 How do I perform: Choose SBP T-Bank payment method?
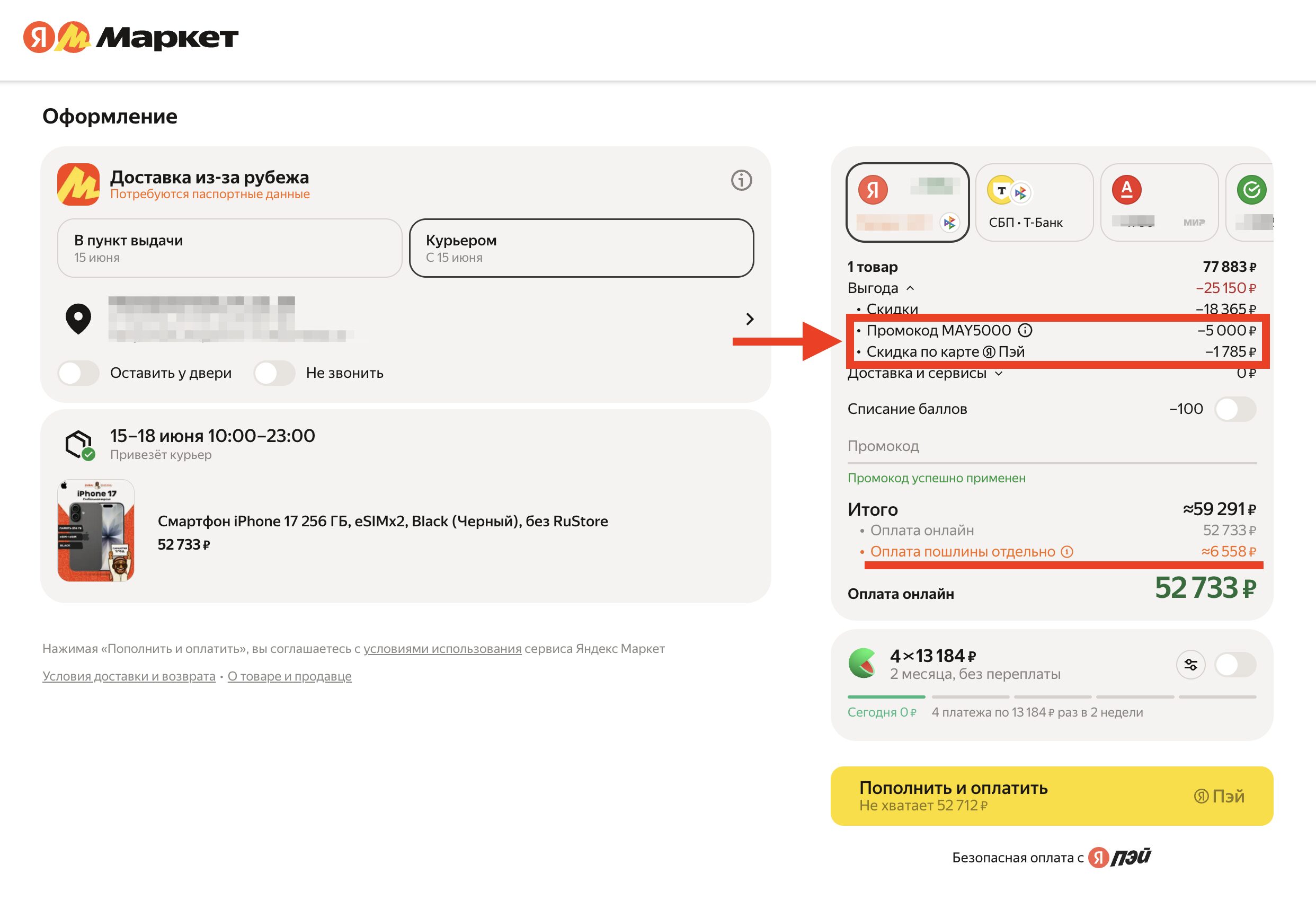pos(1034,202)
